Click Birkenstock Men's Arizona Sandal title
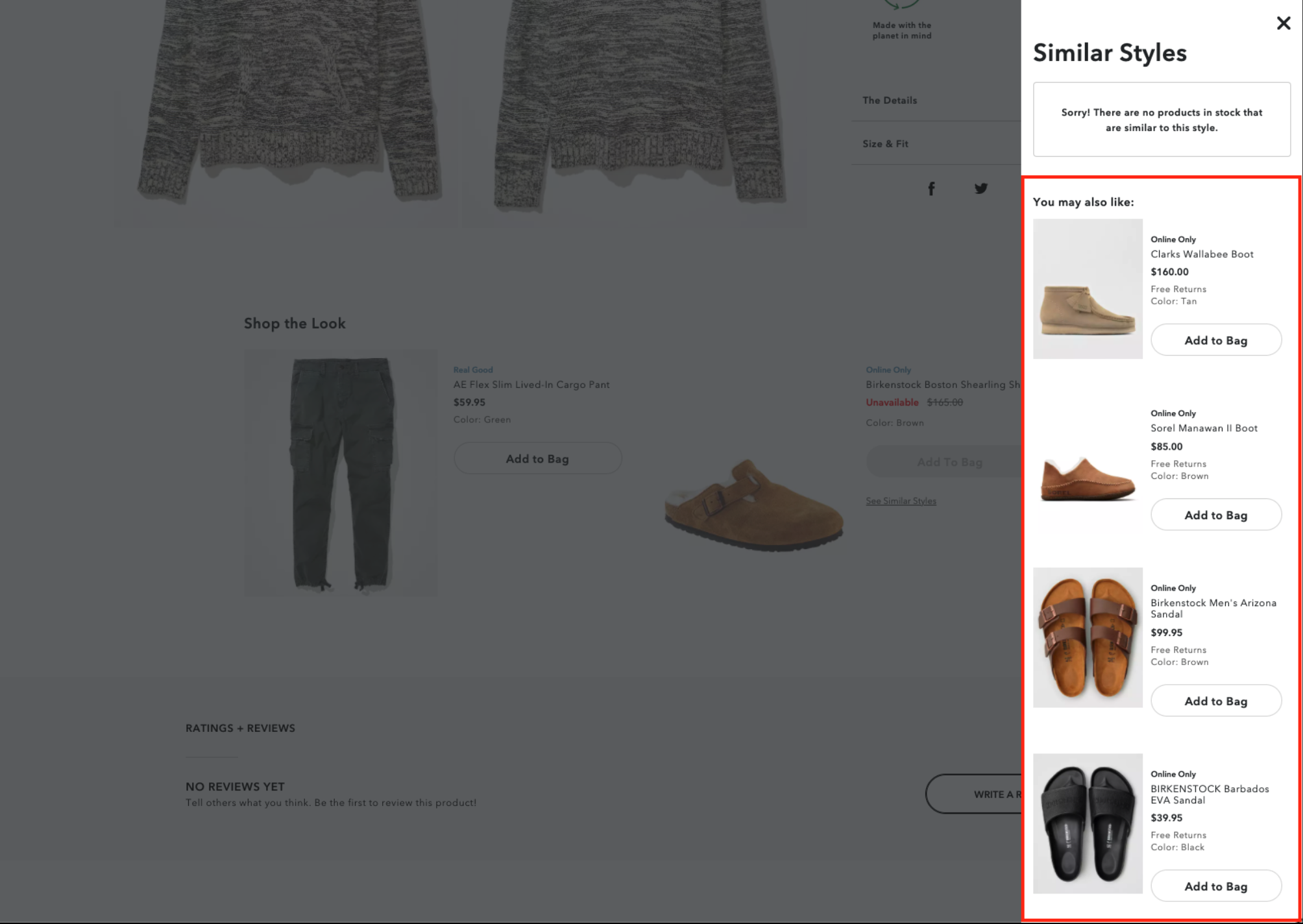The width and height of the screenshot is (1303, 924). click(x=1213, y=608)
